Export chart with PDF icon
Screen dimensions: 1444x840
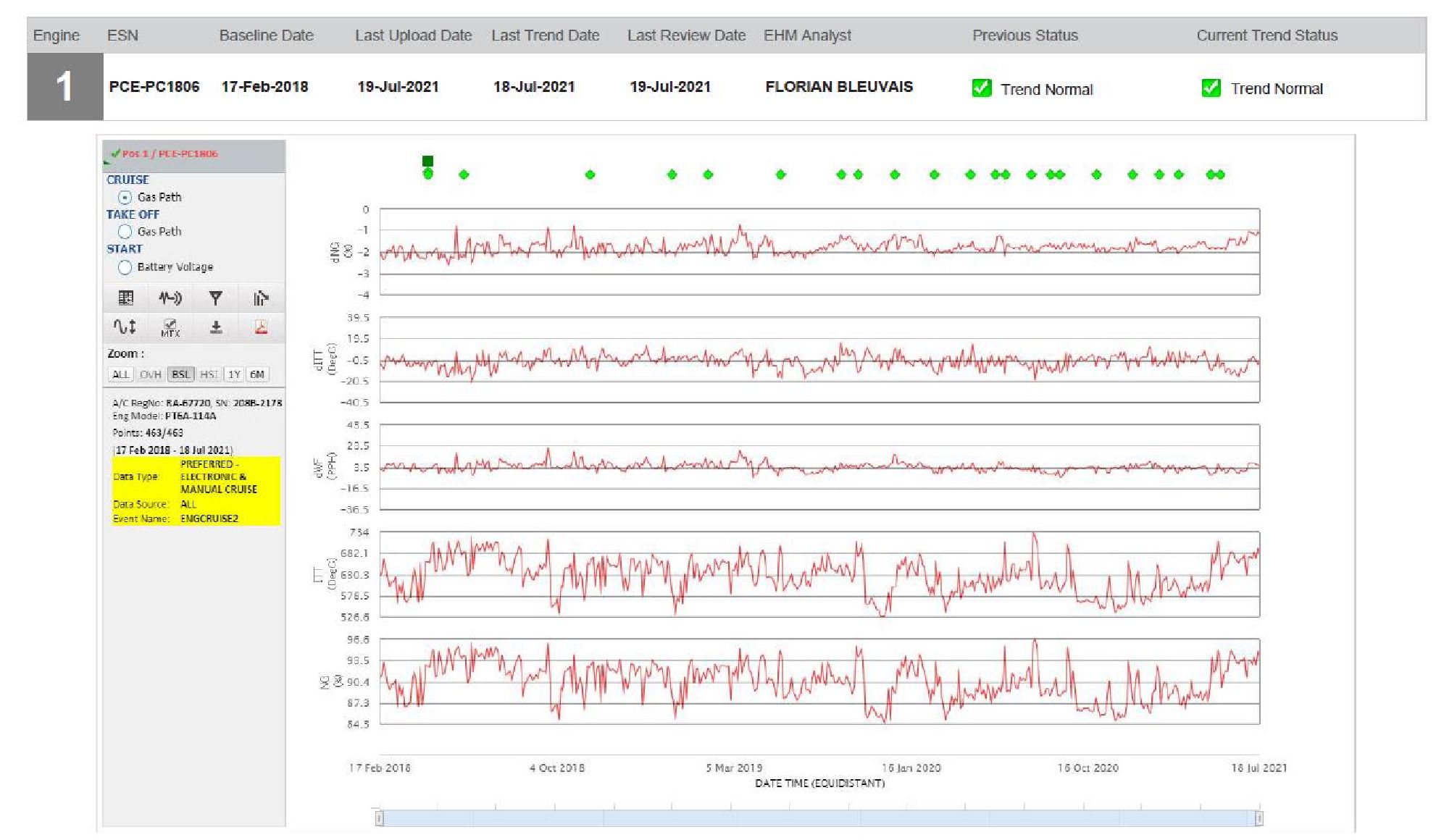click(261, 327)
